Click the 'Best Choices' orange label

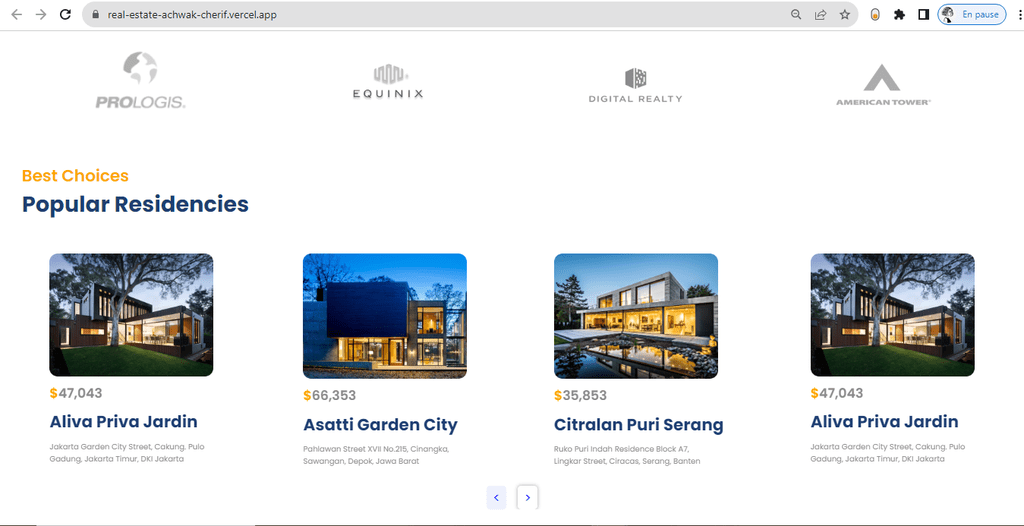tap(75, 176)
